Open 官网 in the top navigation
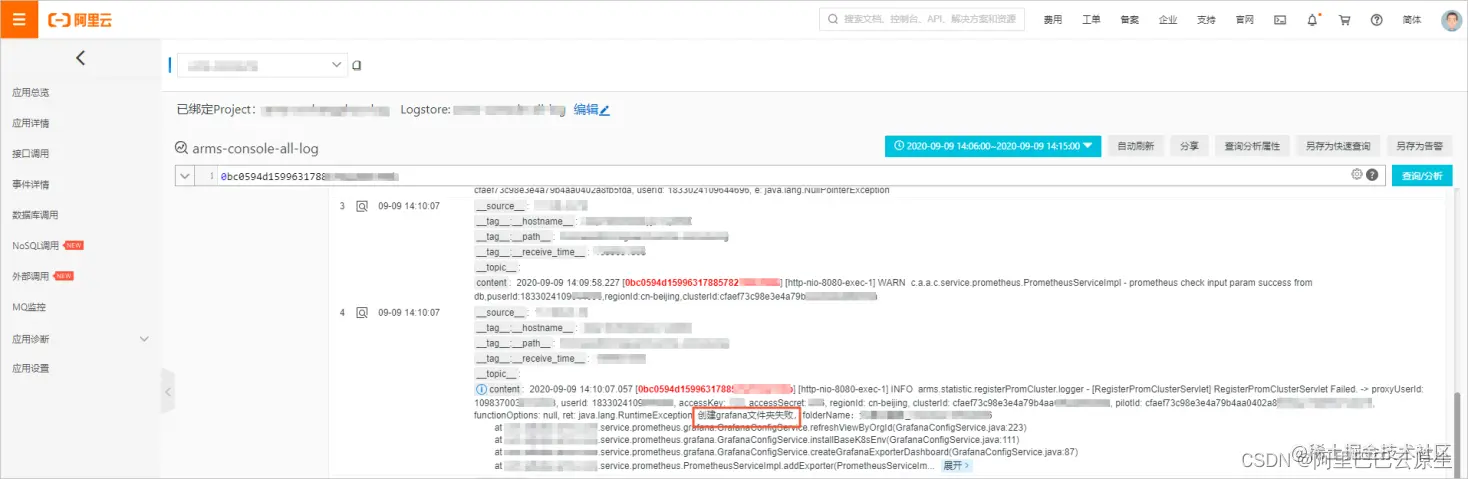Screen dimensions: 1468x479 tap(1244, 20)
